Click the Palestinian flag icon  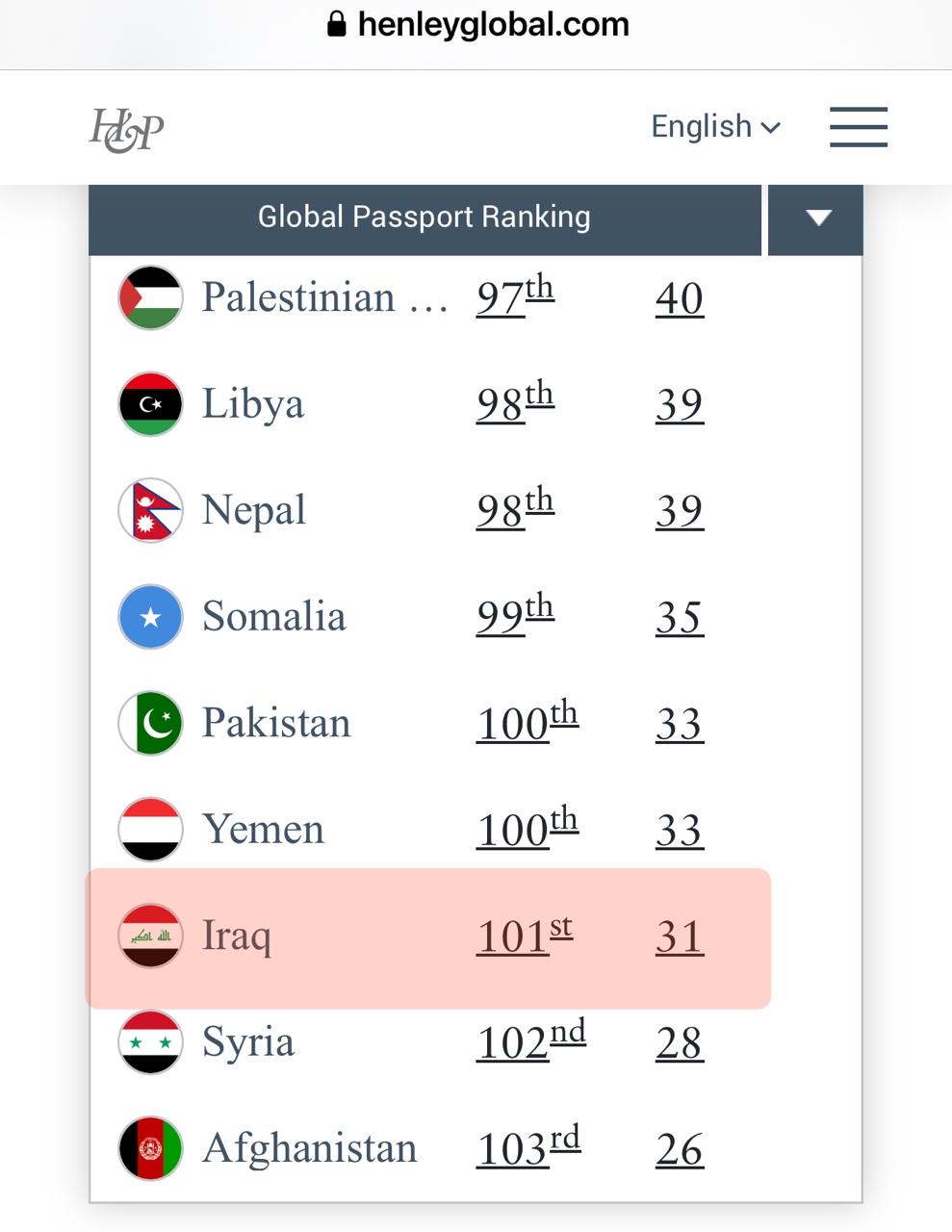tap(150, 297)
